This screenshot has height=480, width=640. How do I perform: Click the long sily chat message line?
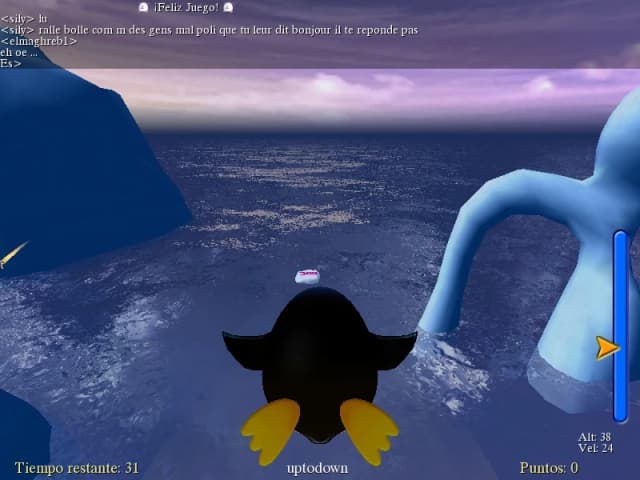point(209,30)
